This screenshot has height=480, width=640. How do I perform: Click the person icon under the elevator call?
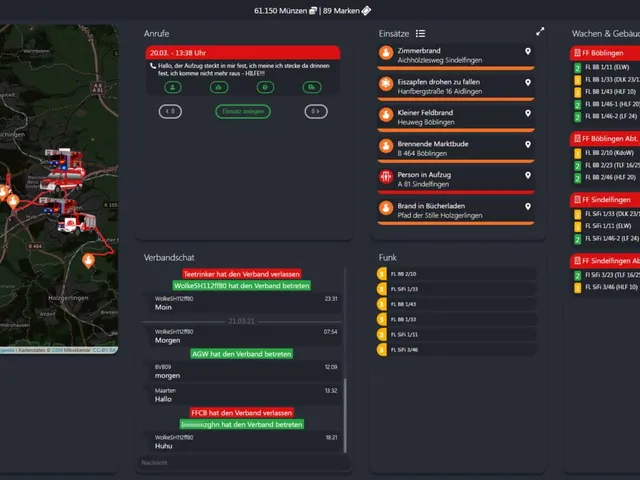point(173,87)
